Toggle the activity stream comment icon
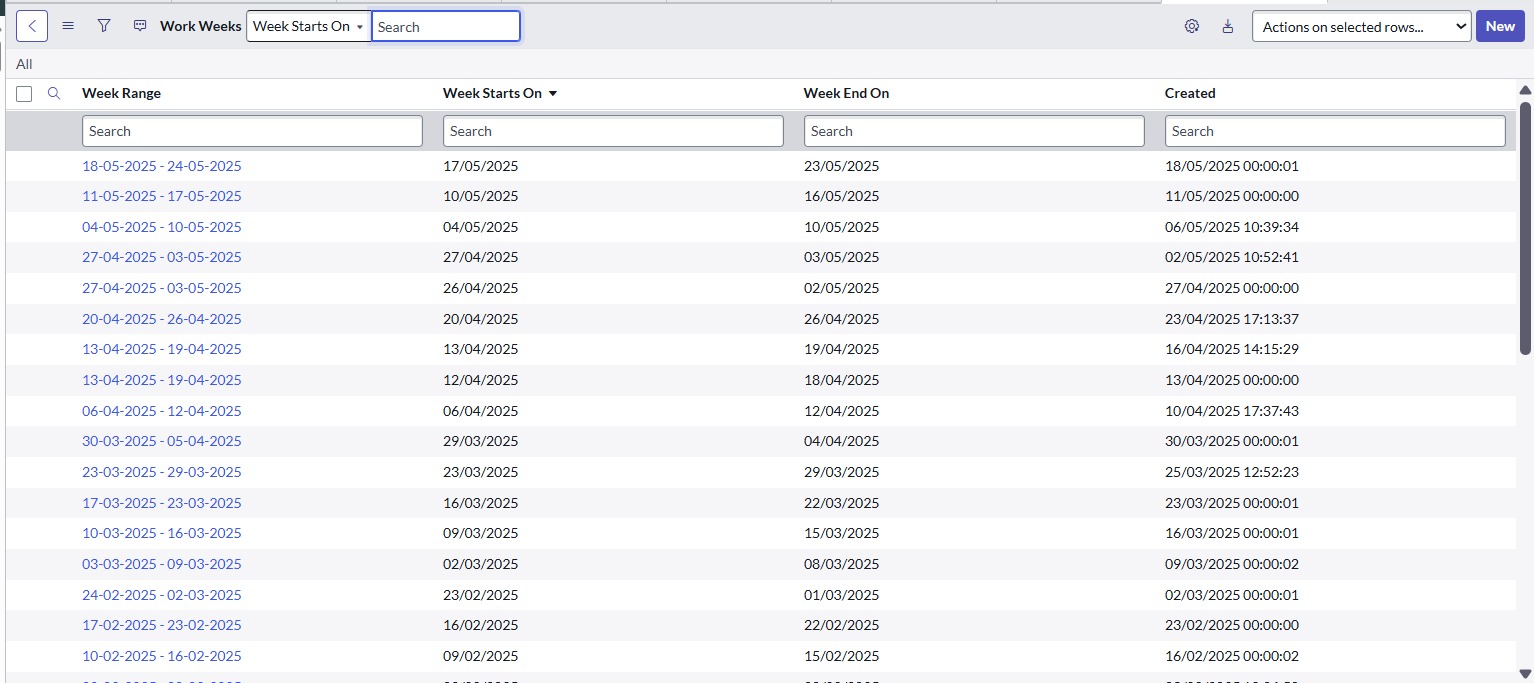 pos(140,26)
